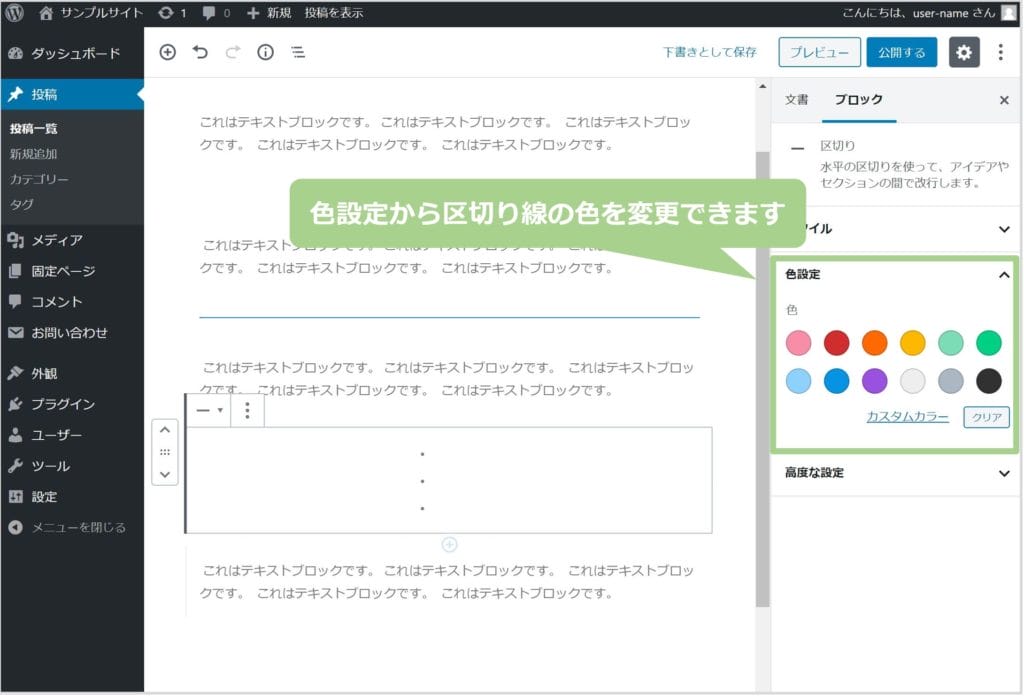Open the three-dot more tools menu
Image resolution: width=1024 pixels, height=696 pixels.
point(1000,53)
